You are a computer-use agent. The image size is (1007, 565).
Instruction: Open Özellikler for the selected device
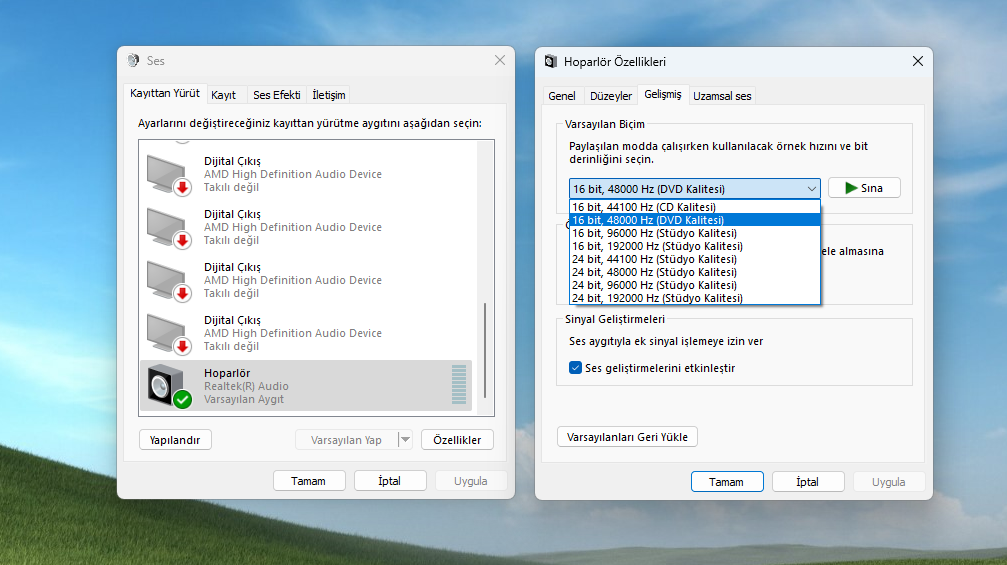[x=457, y=440]
